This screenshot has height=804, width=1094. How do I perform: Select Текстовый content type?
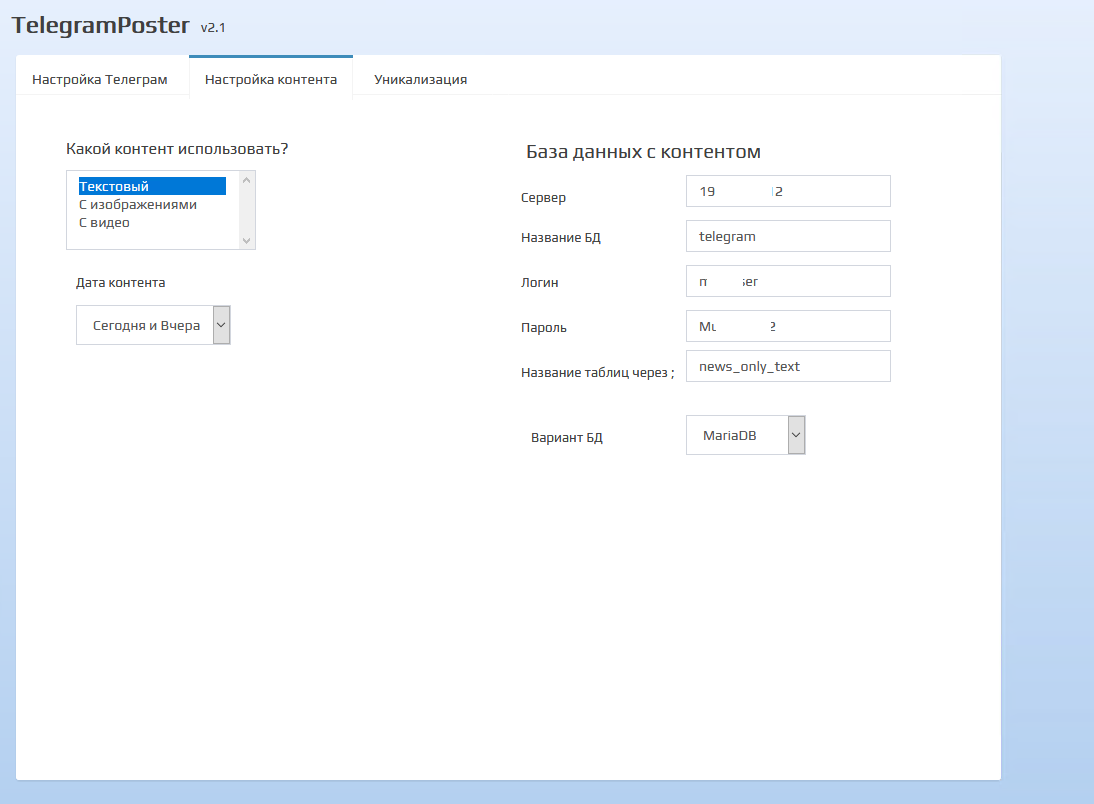click(152, 186)
